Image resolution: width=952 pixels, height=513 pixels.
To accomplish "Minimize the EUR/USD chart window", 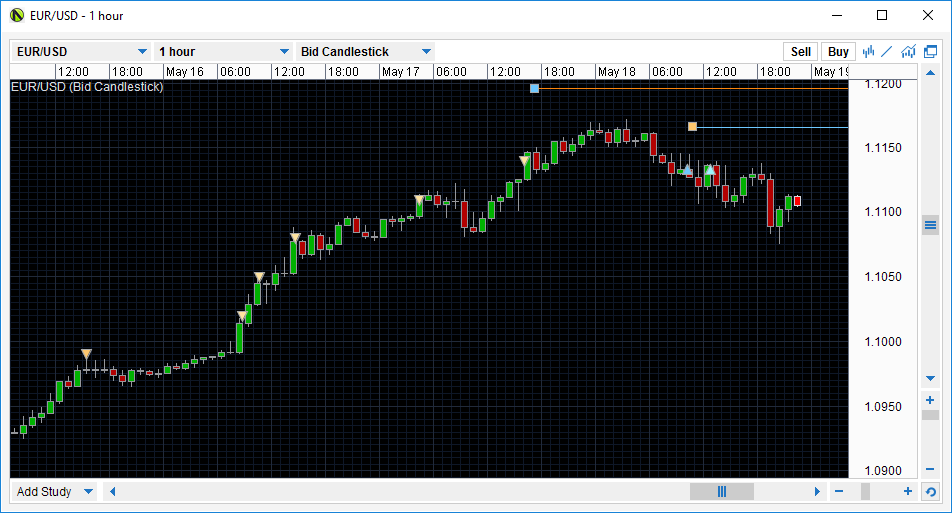I will (837, 15).
